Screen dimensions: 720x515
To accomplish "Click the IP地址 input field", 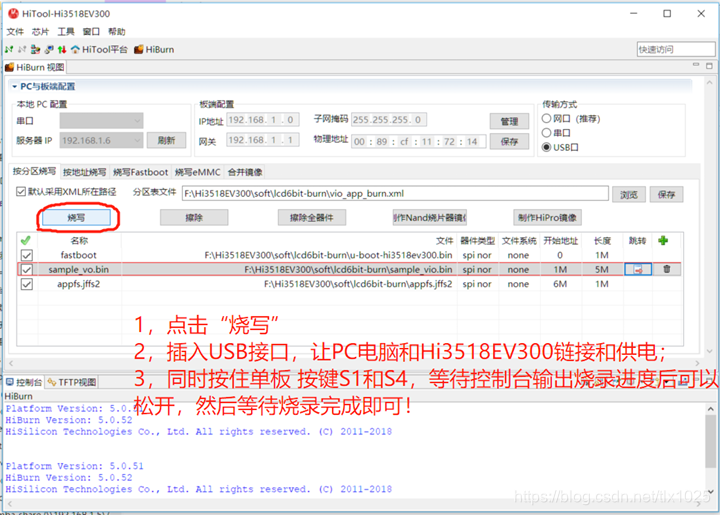I will point(263,120).
